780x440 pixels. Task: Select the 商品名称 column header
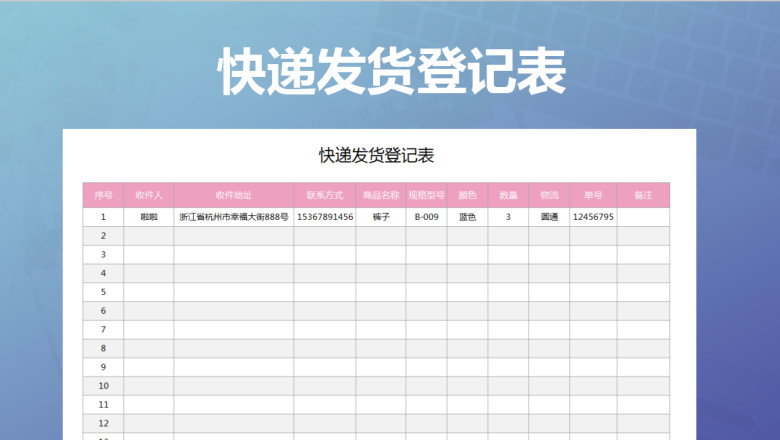(x=381, y=195)
